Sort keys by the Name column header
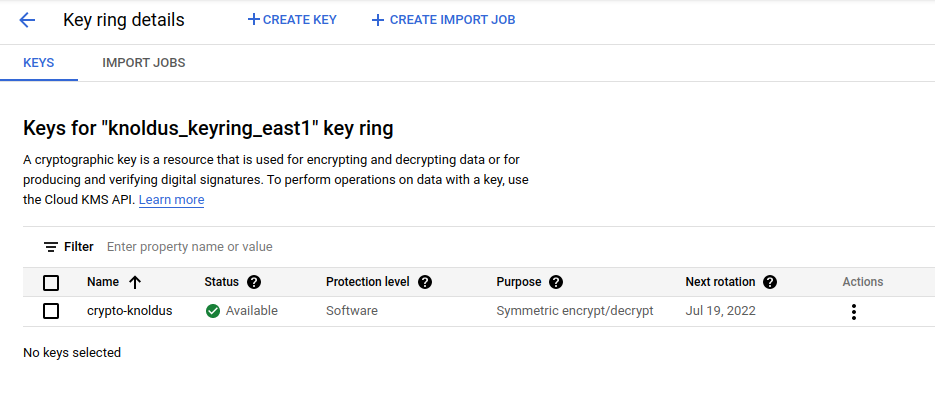 103,282
